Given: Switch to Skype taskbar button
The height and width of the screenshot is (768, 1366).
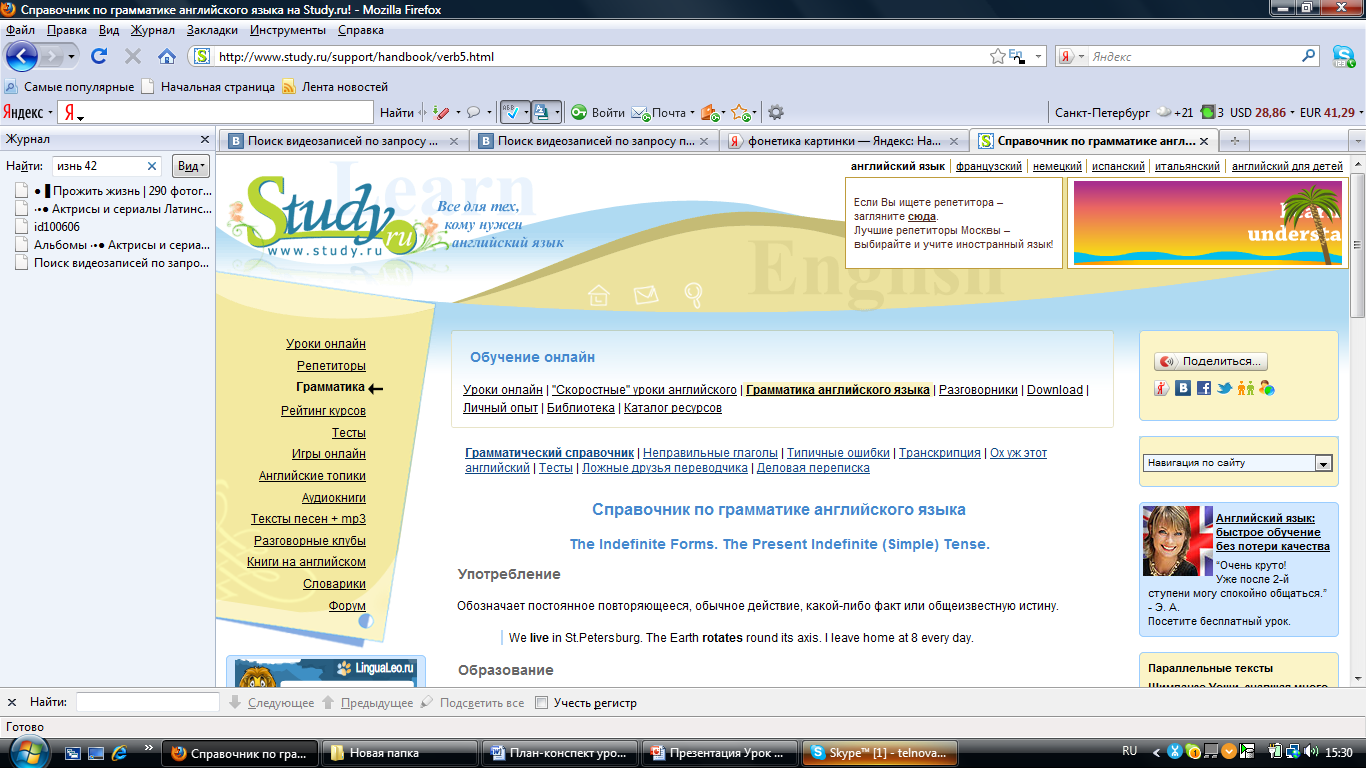Looking at the screenshot, I should tap(880, 753).
